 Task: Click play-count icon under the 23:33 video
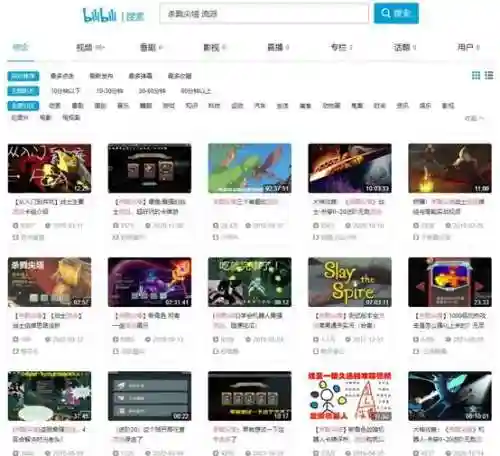(416, 339)
